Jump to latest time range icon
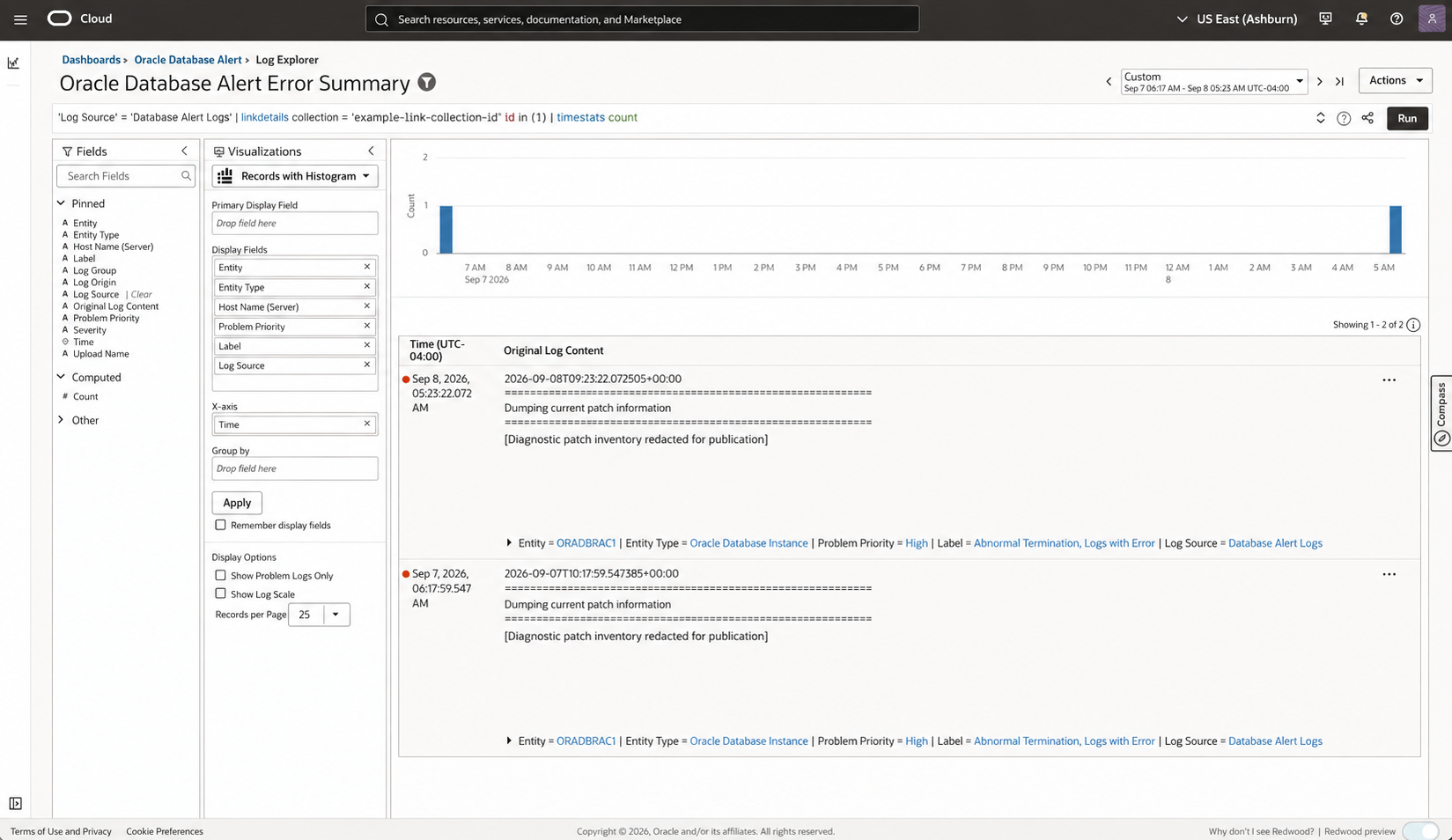1452x840 pixels. click(x=1339, y=81)
